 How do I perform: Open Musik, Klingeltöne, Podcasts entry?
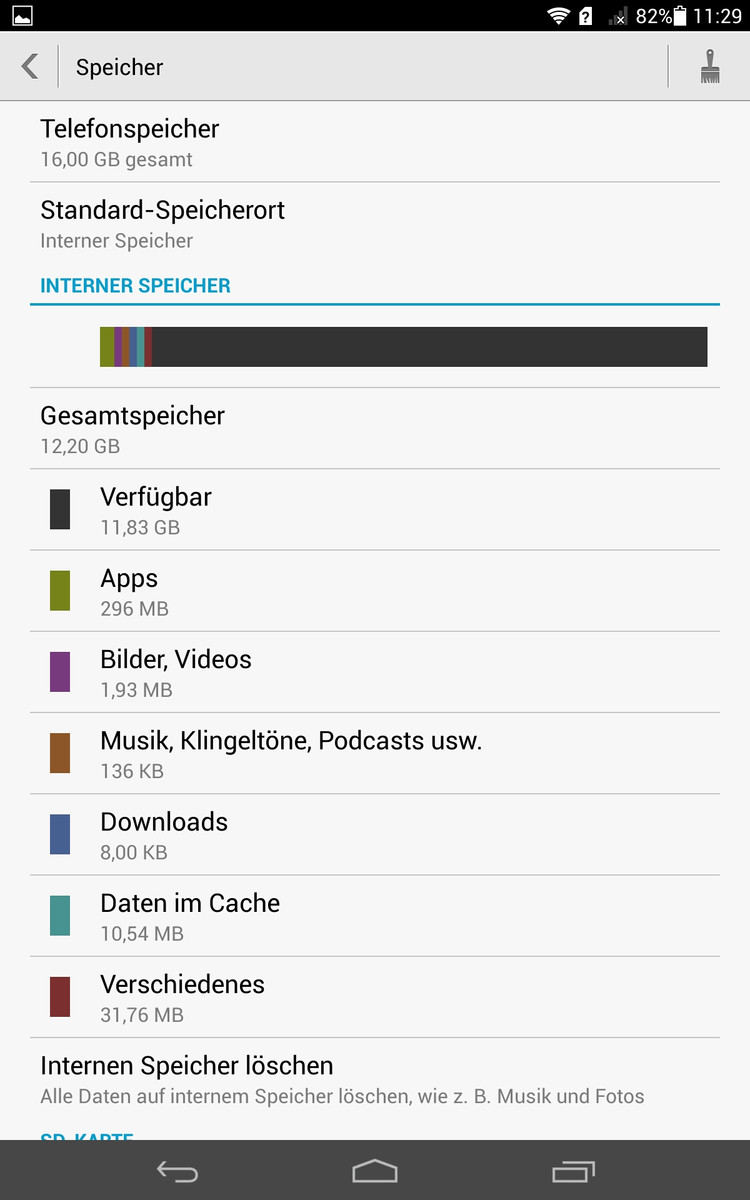(x=375, y=753)
